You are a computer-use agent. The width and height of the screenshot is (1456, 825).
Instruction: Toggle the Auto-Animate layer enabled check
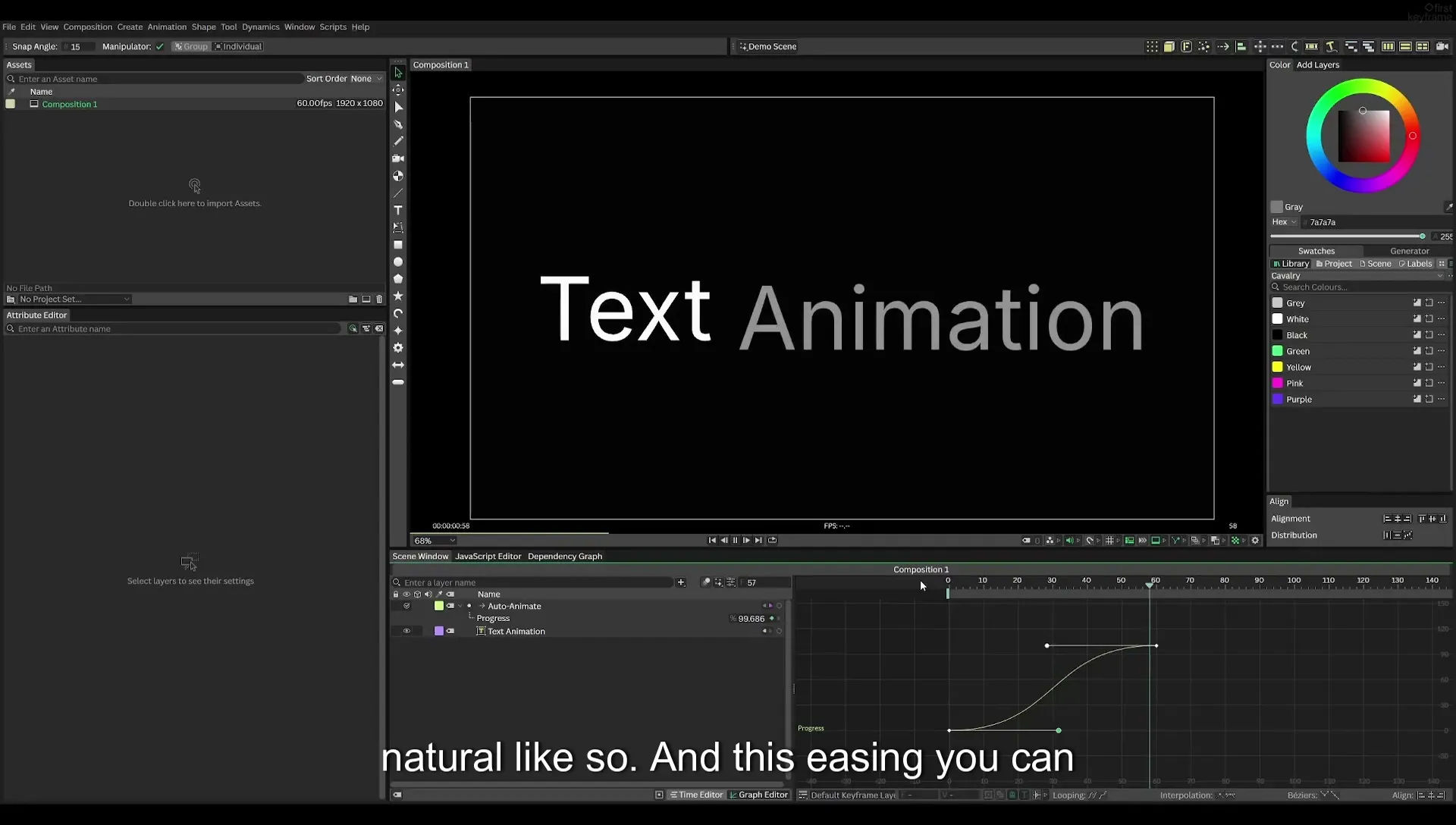406,606
